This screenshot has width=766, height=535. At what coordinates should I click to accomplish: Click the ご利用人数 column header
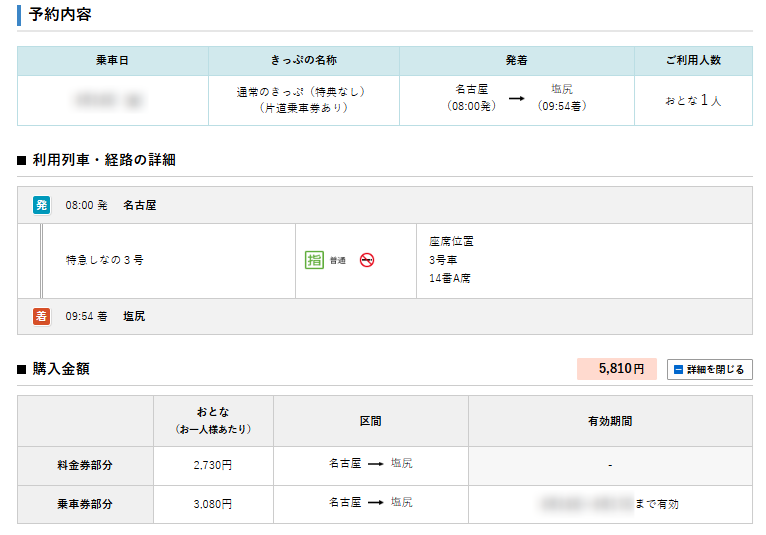[693, 61]
